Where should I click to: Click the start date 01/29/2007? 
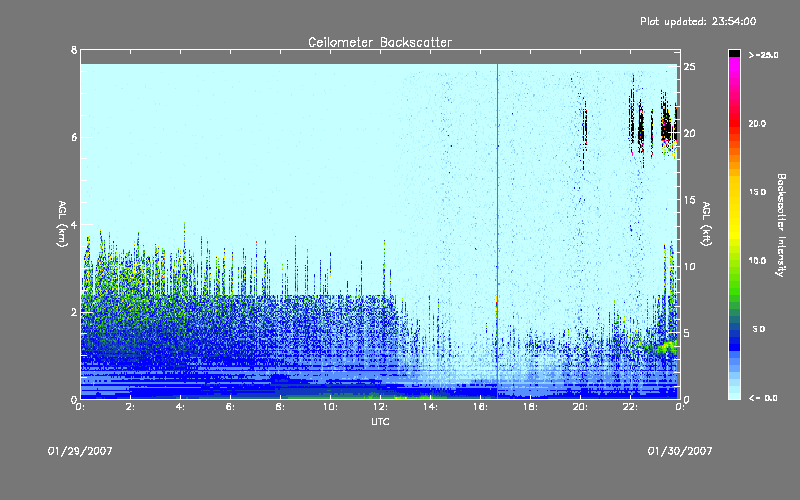point(80,451)
